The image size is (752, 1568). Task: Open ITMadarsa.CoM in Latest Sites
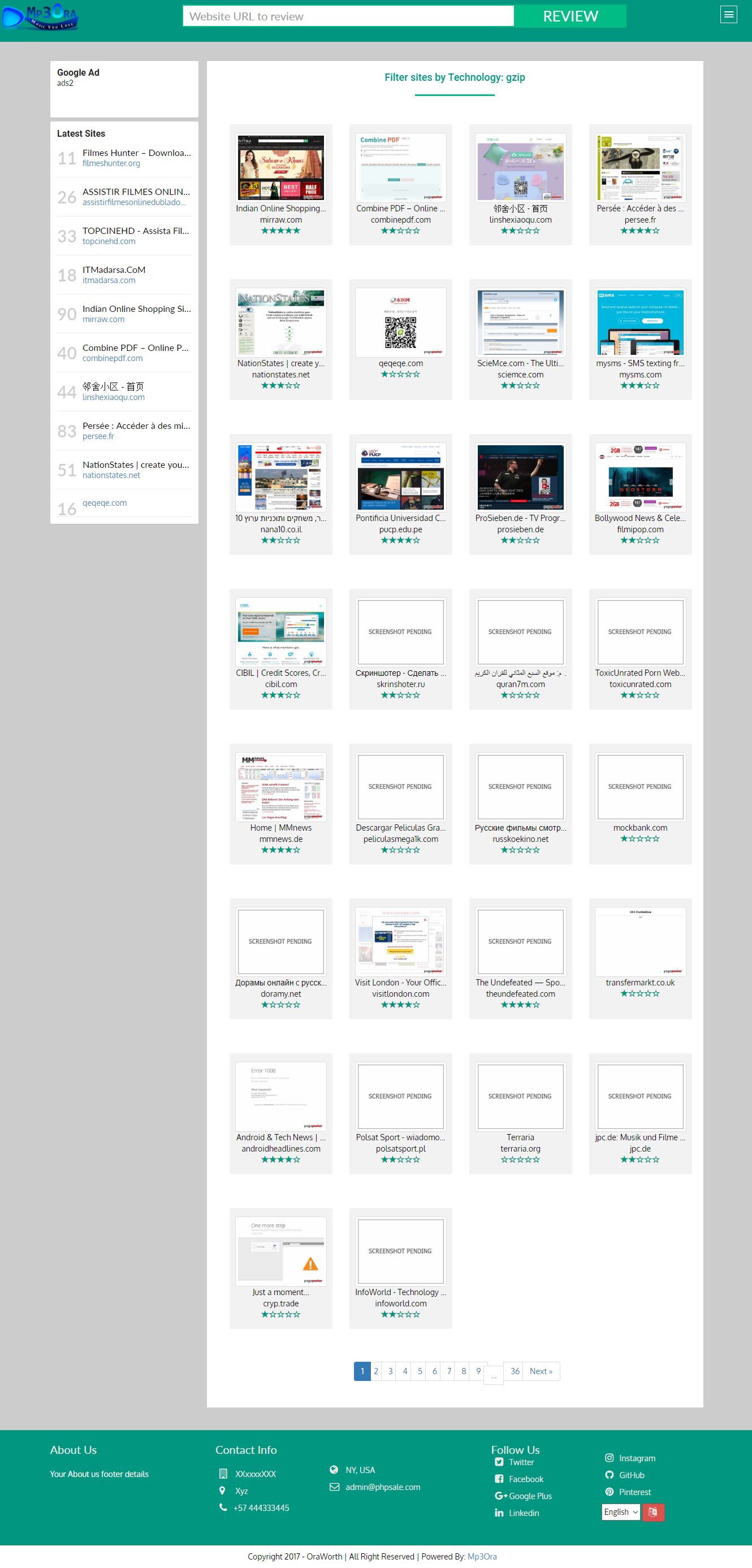pos(114,270)
